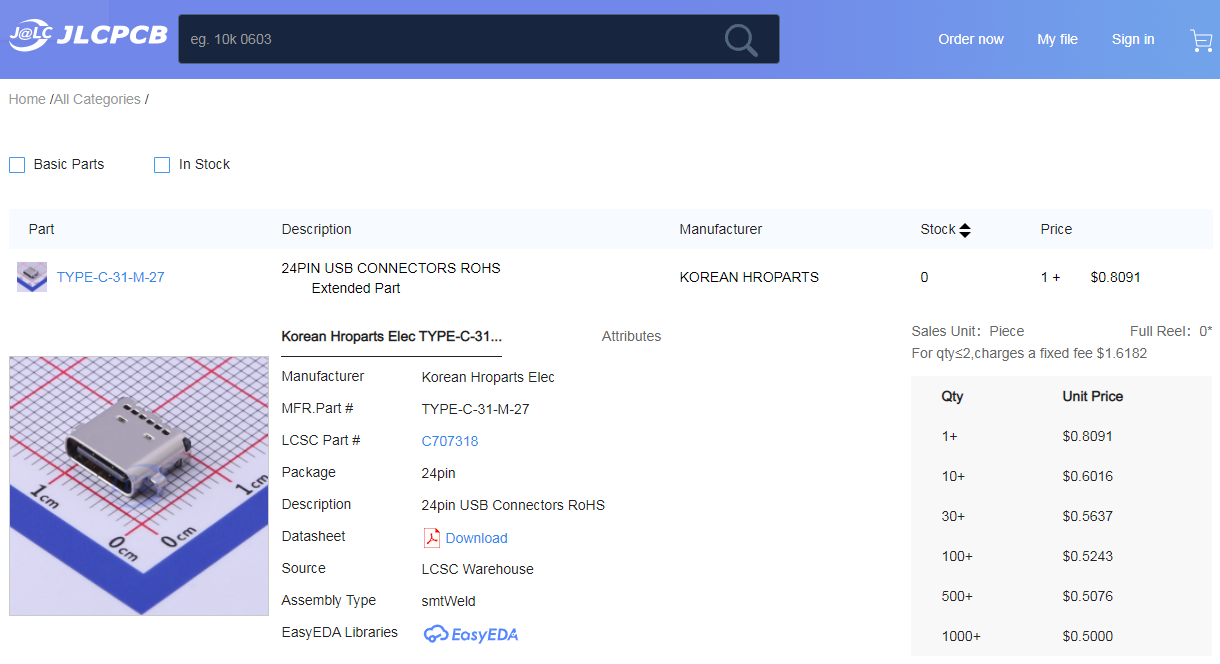
Task: Click the 500+ quantity price $0.5076
Action: (1088, 596)
